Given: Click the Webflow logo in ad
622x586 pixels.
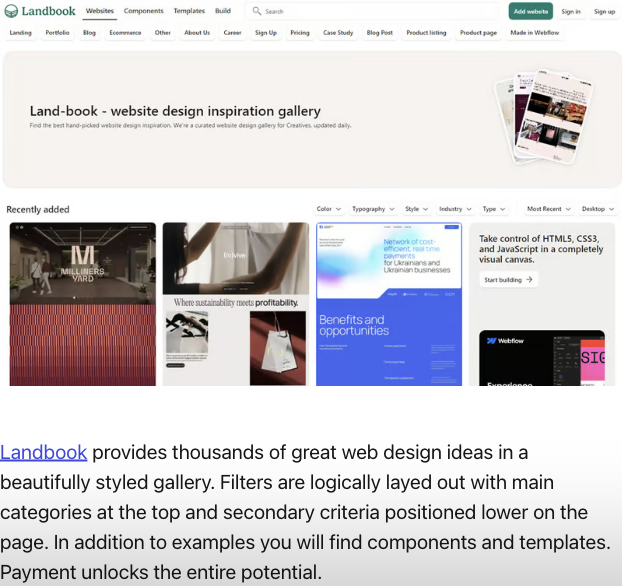Looking at the screenshot, I should [x=505, y=341].
